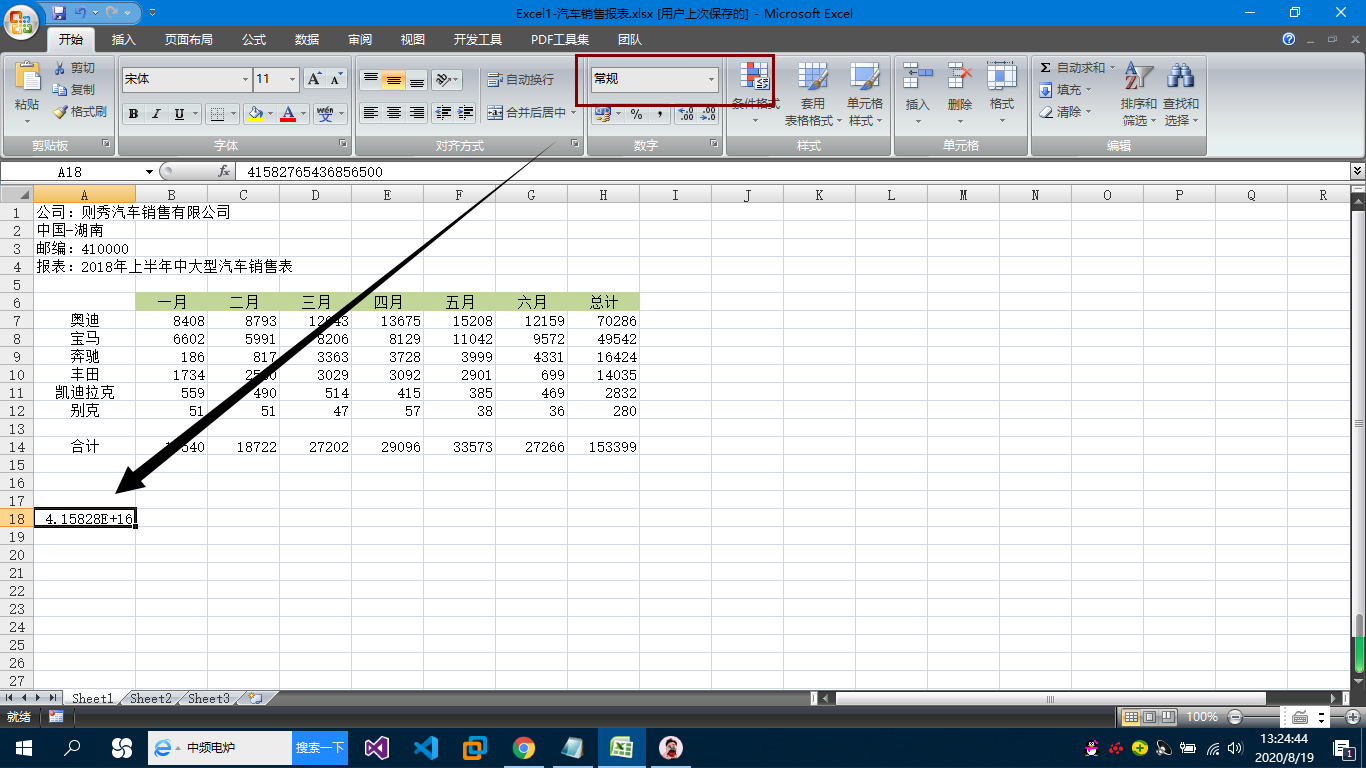
Task: Click the Insert Function fx button
Action: coord(224,172)
